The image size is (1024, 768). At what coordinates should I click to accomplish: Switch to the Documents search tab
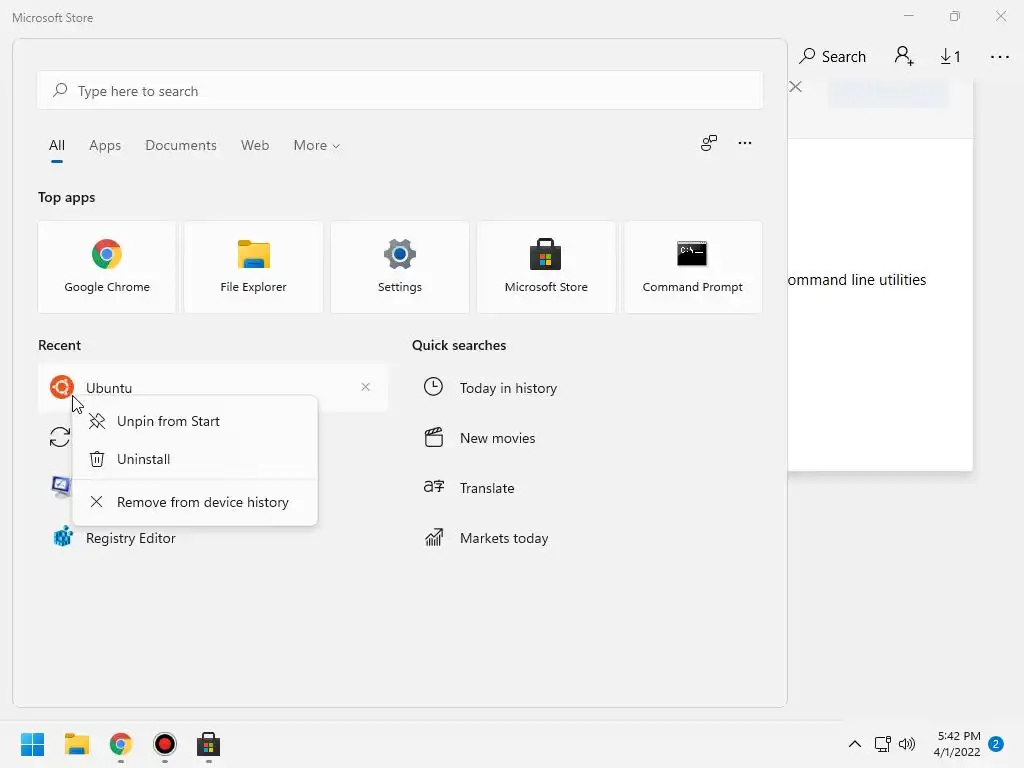tap(181, 146)
